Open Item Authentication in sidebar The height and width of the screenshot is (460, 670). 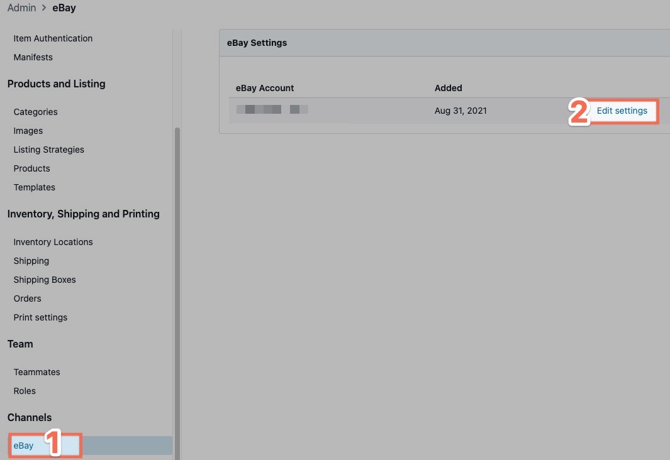[x=53, y=38]
